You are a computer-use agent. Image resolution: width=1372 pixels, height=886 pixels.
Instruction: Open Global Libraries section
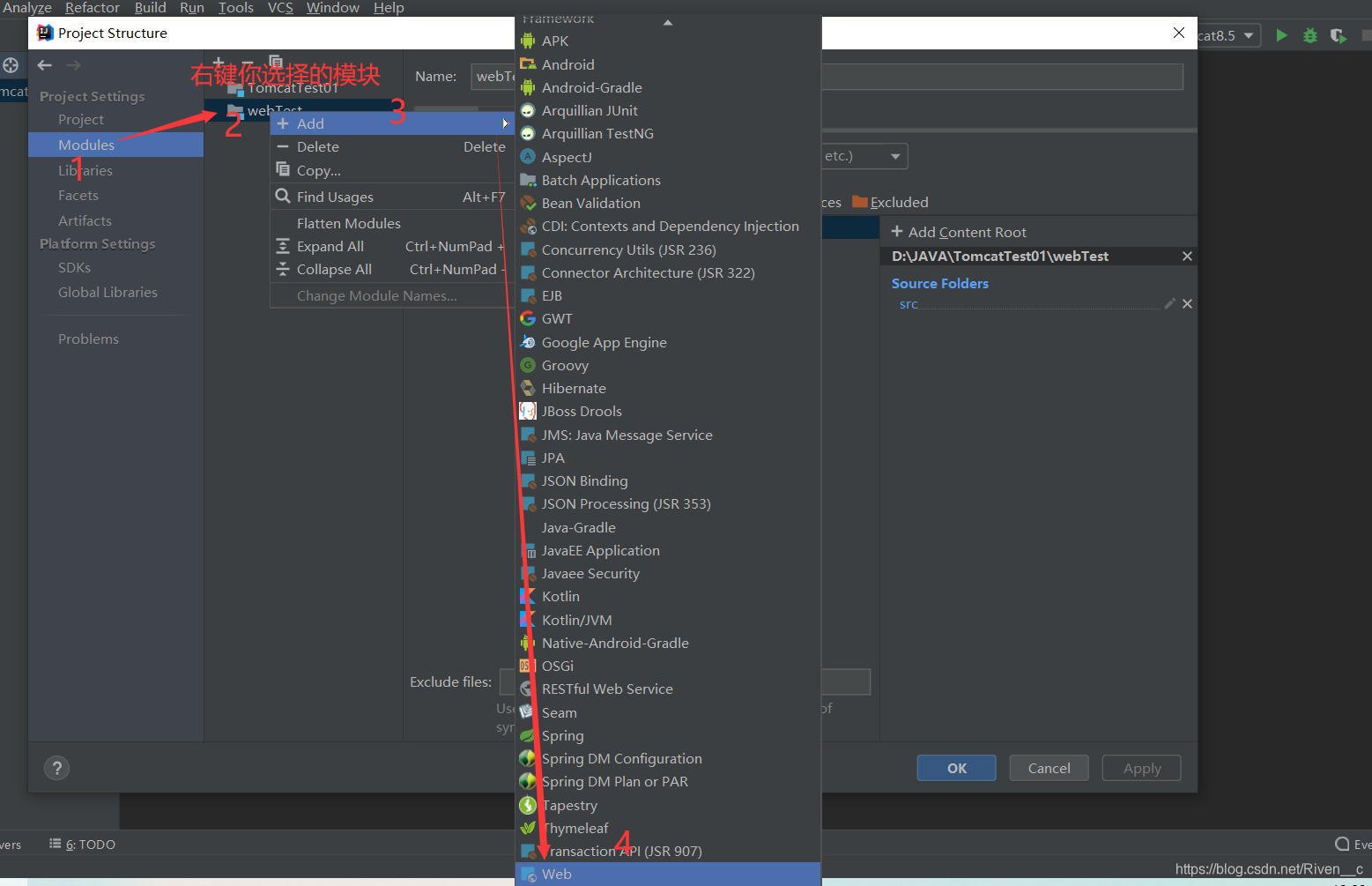[108, 292]
